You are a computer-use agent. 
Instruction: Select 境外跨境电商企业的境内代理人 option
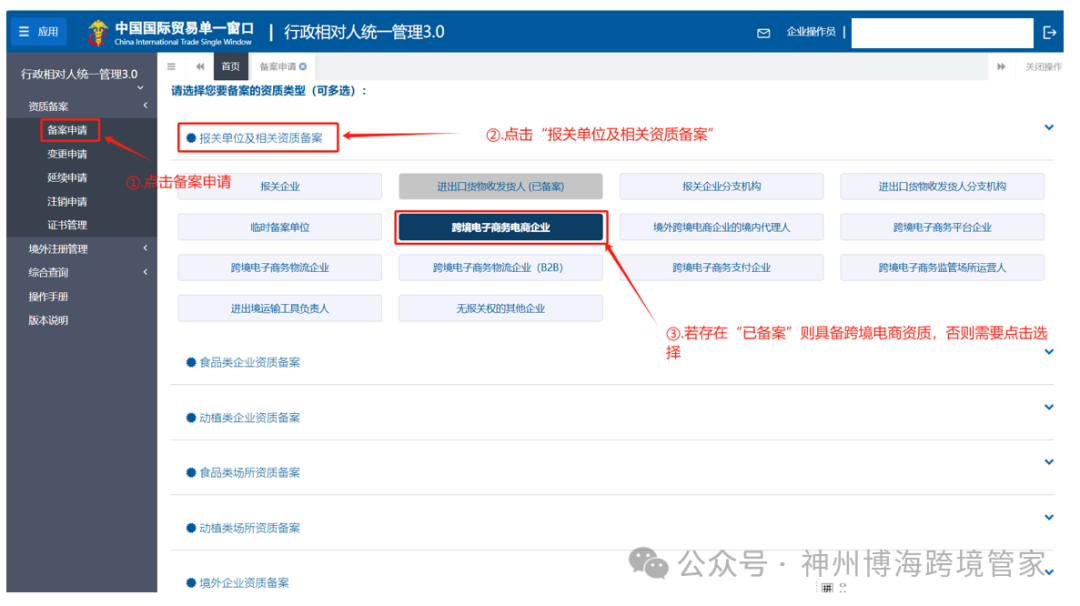(721, 227)
